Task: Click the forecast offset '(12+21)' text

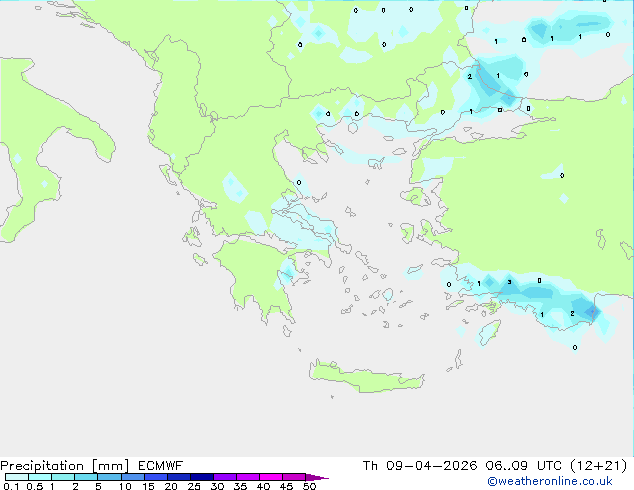Action: (598, 466)
